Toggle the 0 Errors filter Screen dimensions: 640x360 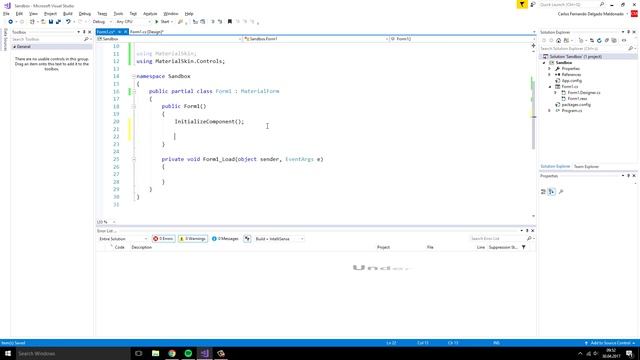(163, 239)
